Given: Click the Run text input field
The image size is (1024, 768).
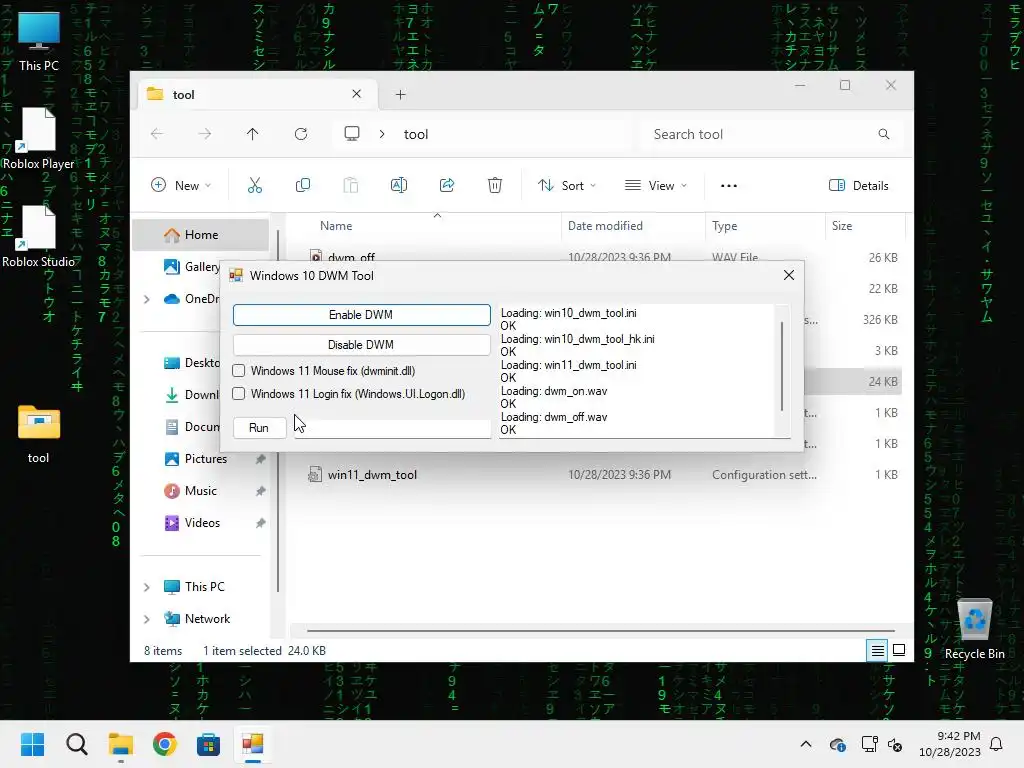Looking at the screenshot, I should (x=392, y=428).
